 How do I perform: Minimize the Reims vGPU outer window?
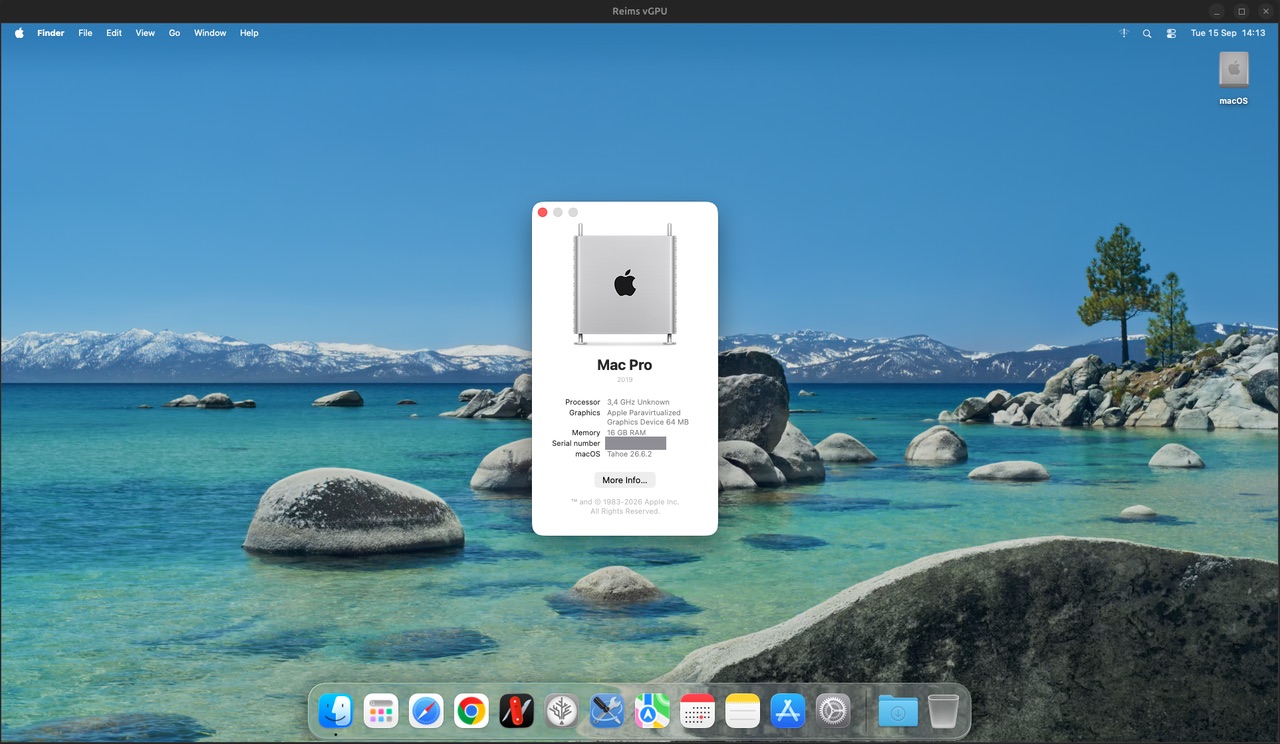[1216, 11]
